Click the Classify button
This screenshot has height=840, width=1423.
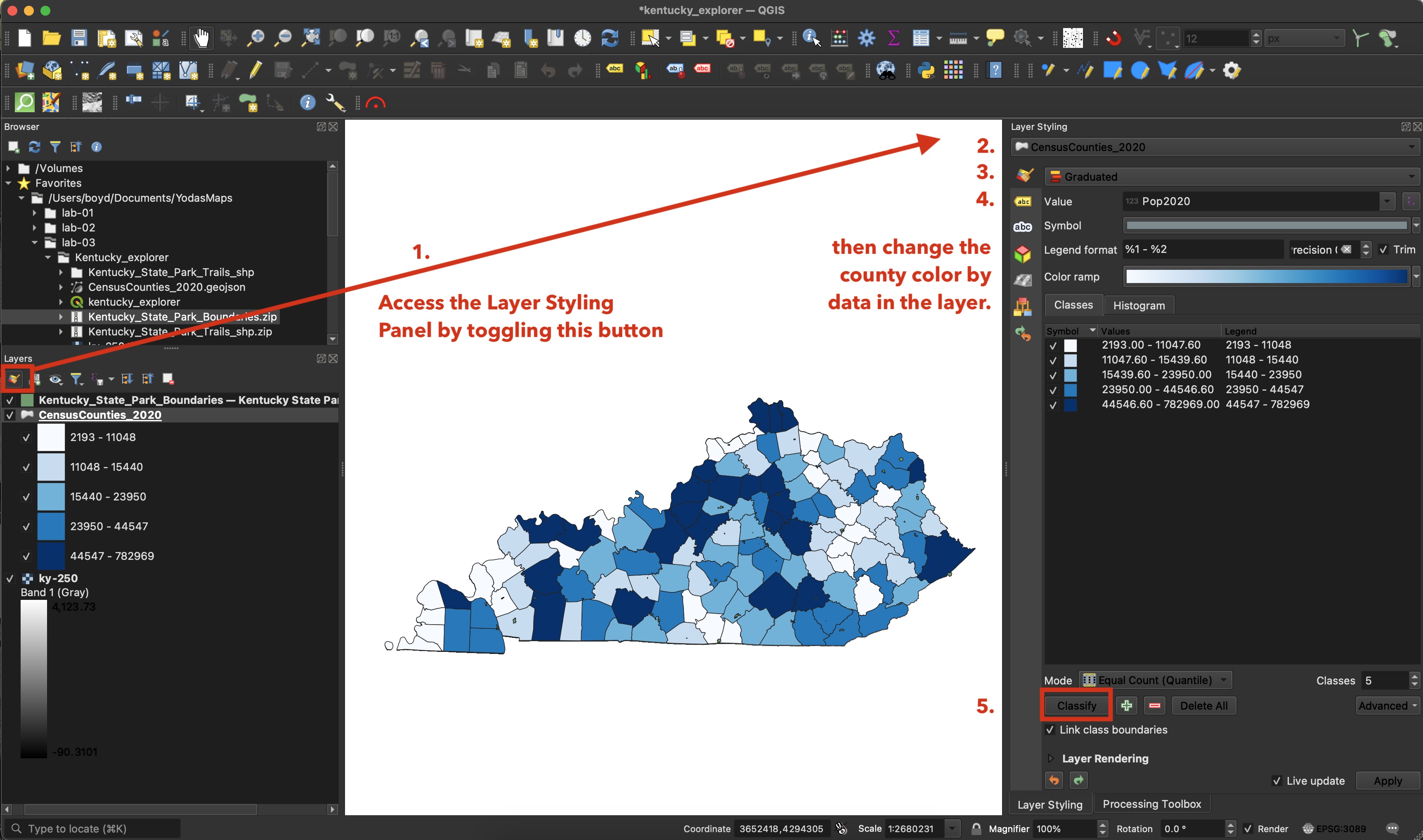click(1075, 705)
